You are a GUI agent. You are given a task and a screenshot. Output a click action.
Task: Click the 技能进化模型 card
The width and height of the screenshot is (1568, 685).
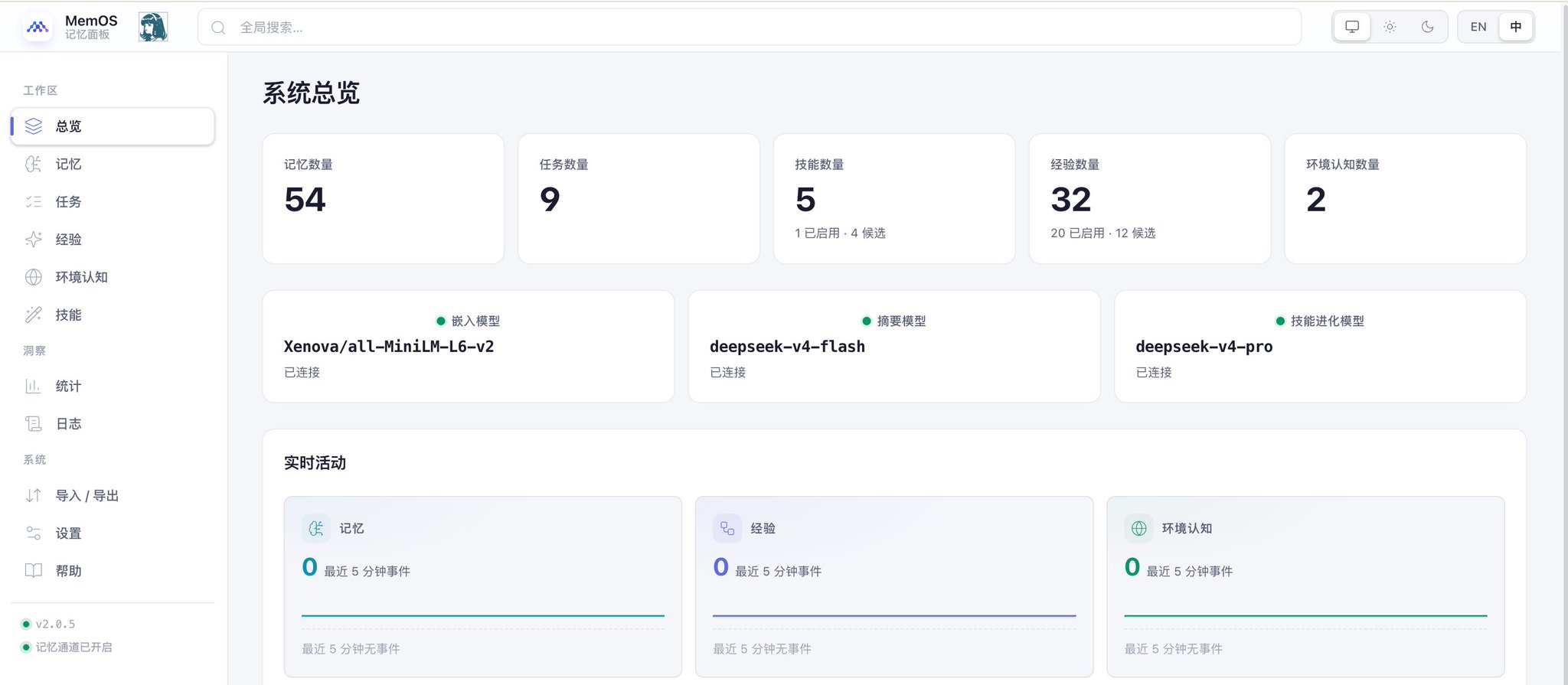click(x=1320, y=346)
